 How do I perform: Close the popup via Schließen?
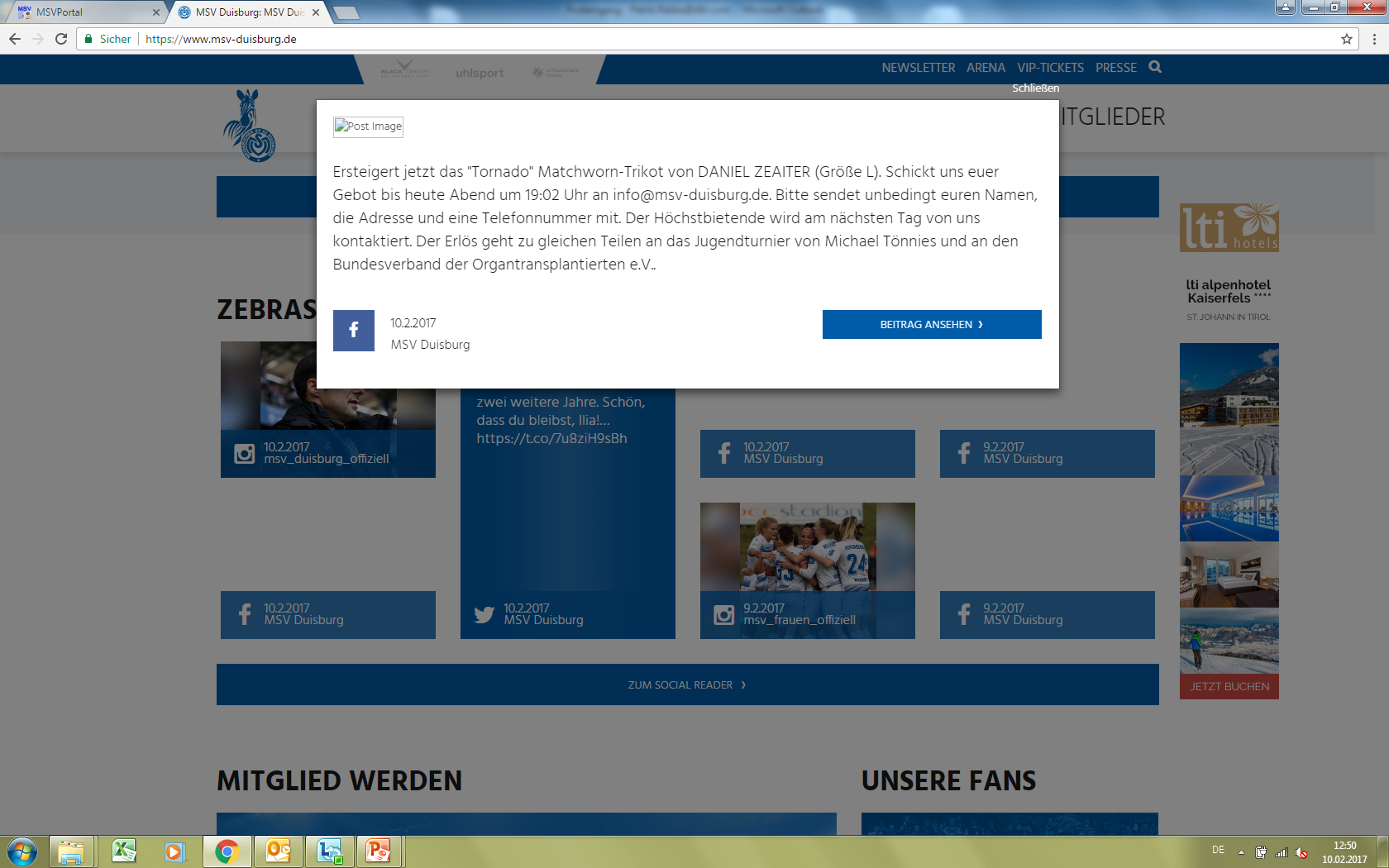click(1035, 88)
